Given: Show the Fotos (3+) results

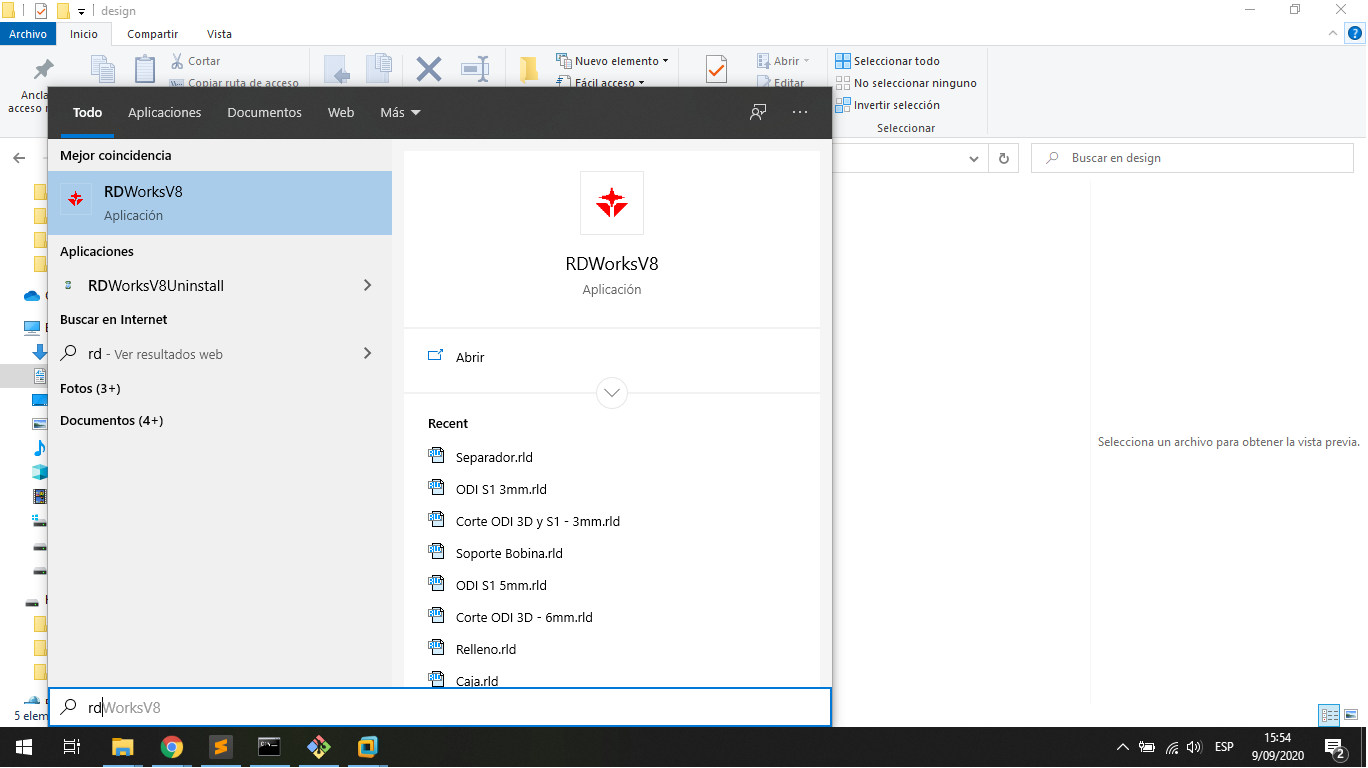Looking at the screenshot, I should coord(90,388).
